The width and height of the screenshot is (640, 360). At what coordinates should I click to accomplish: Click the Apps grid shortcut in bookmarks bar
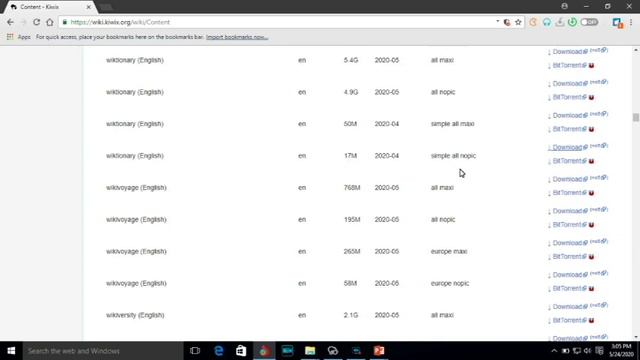(19, 37)
